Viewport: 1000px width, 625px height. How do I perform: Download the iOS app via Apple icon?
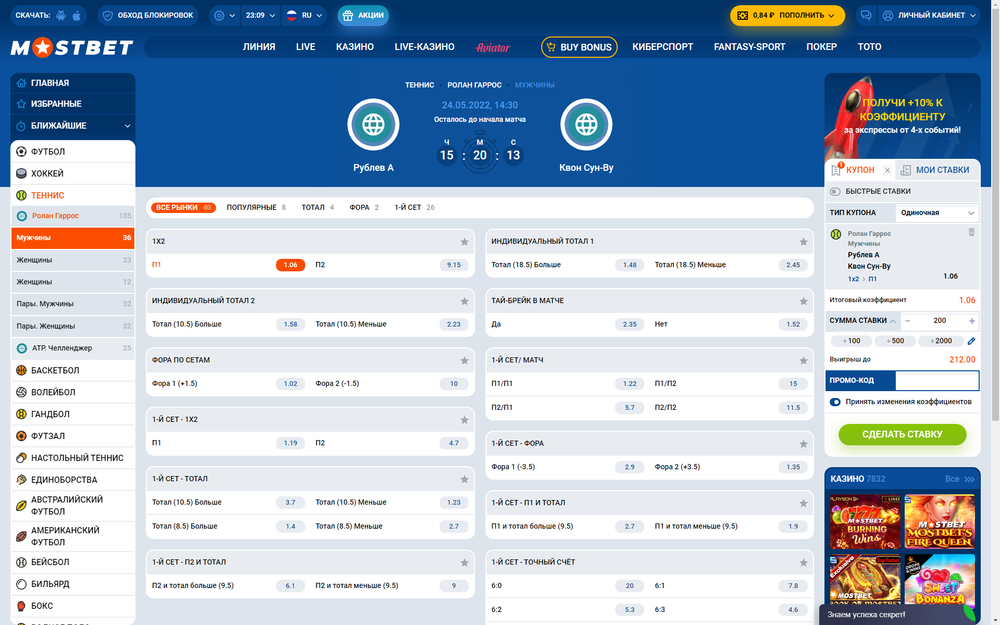click(x=77, y=15)
